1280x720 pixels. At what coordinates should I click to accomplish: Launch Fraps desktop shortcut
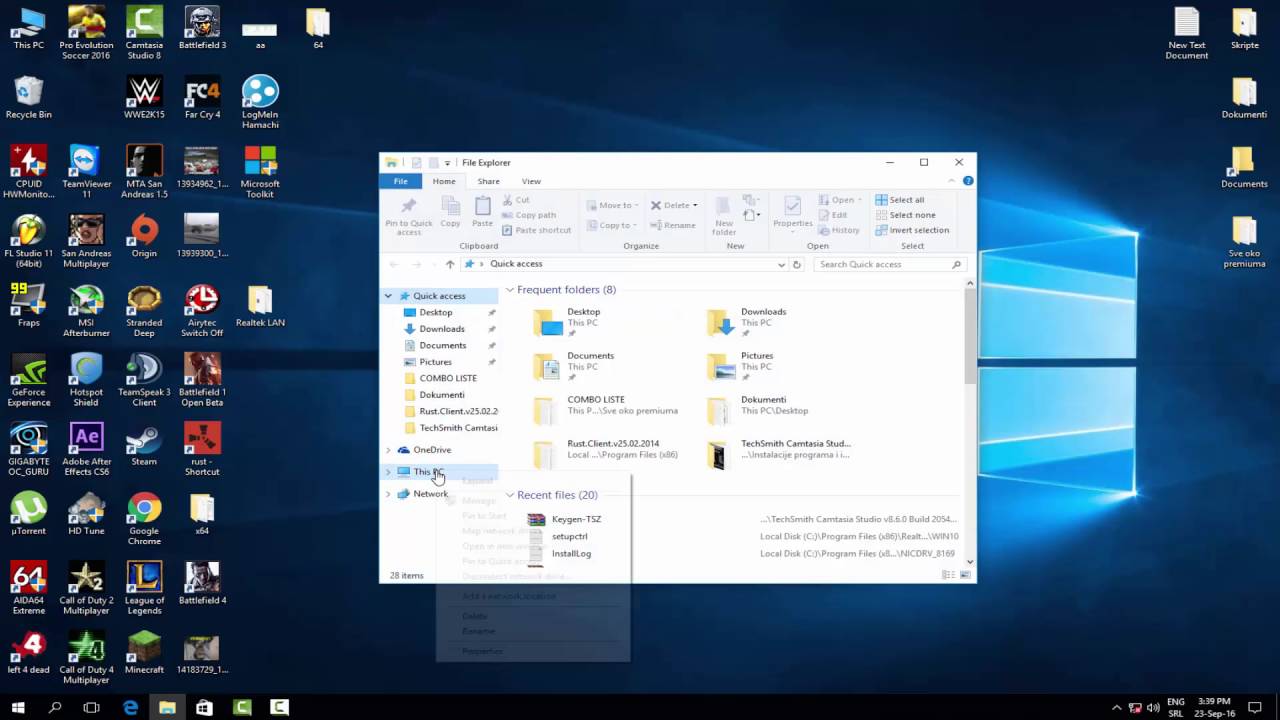pos(28,307)
